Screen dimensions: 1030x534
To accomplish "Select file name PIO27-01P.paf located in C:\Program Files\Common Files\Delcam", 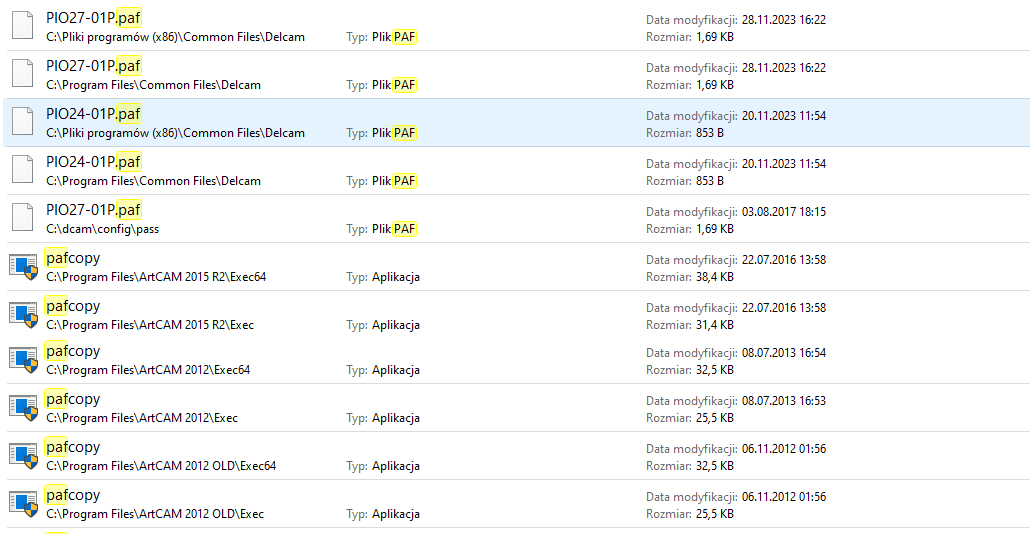I will tap(93, 66).
